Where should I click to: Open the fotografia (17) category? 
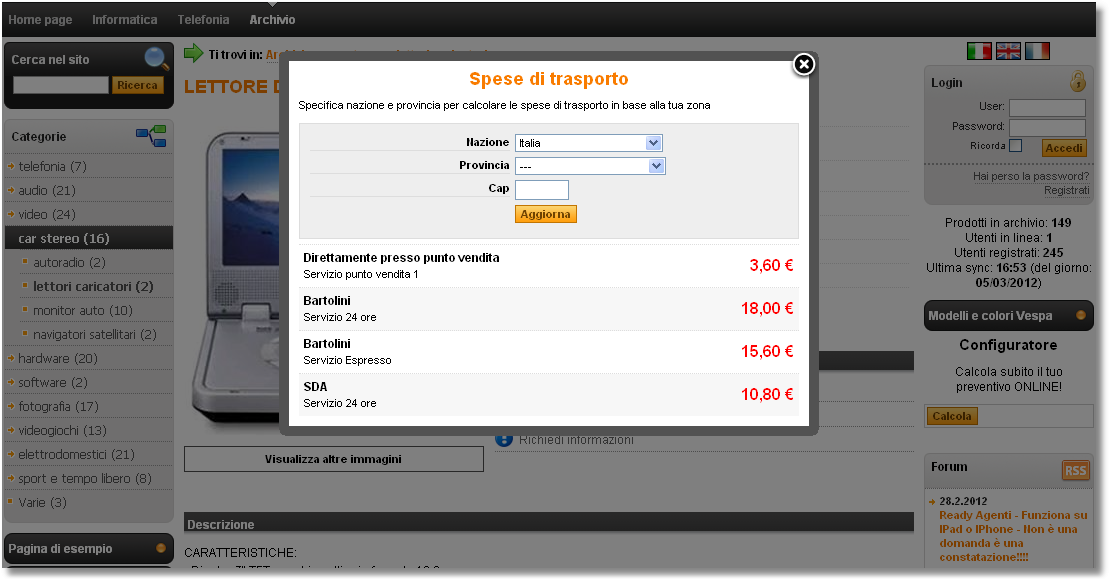58,406
